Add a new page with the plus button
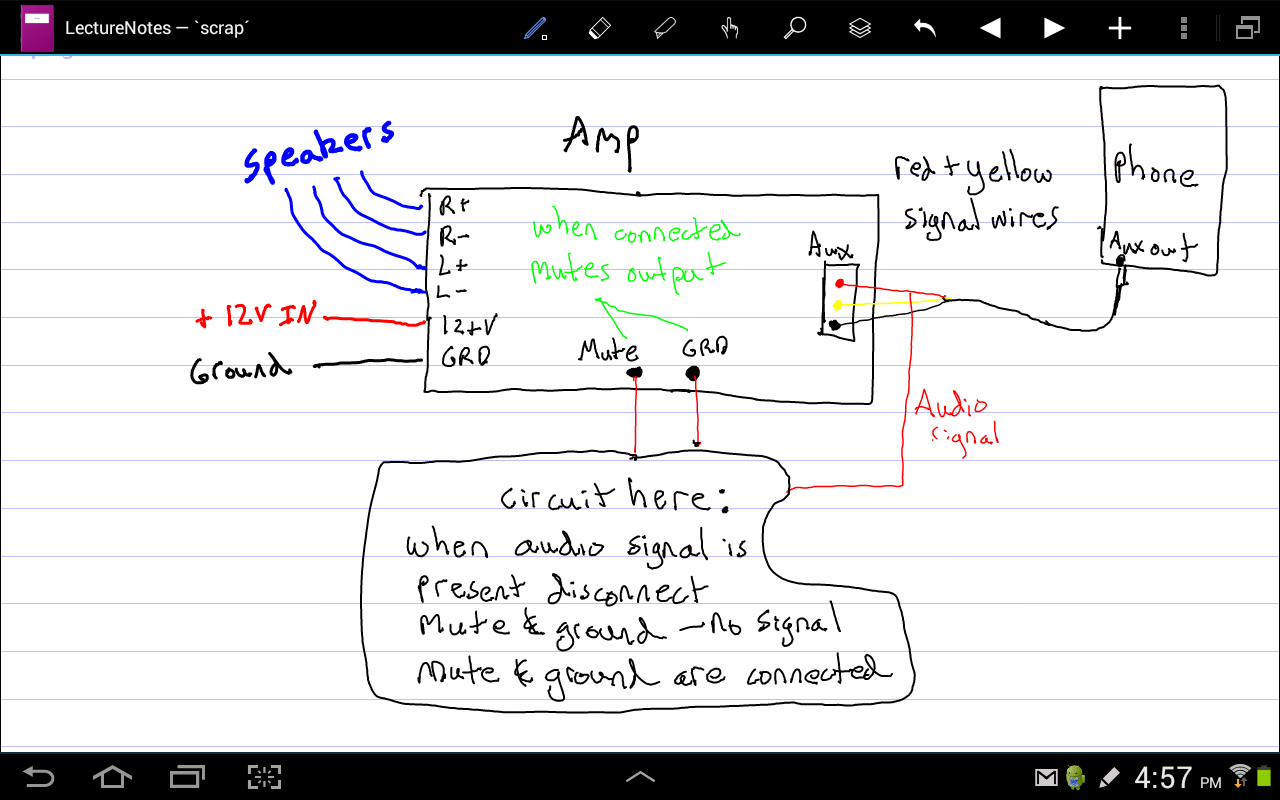The height and width of the screenshot is (800, 1280). click(x=1118, y=28)
